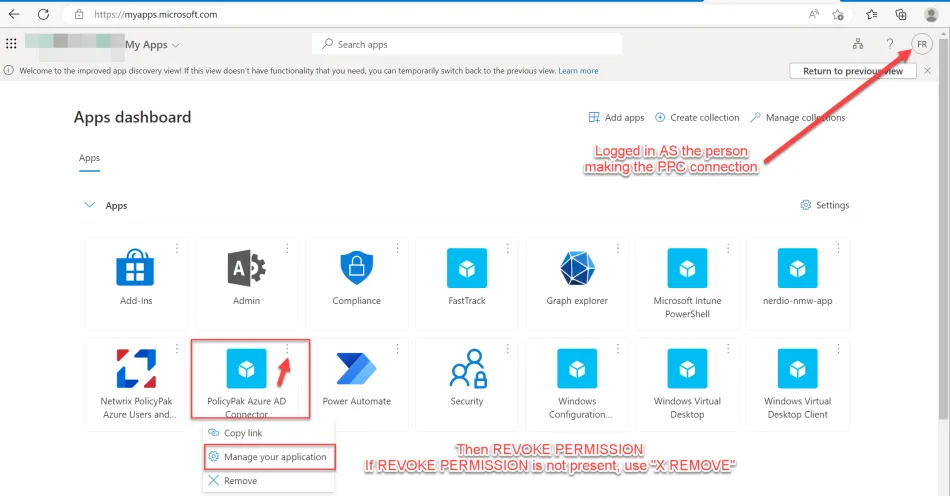The width and height of the screenshot is (950, 496).
Task: Click the app launcher waffle icon
Action: pos(12,44)
